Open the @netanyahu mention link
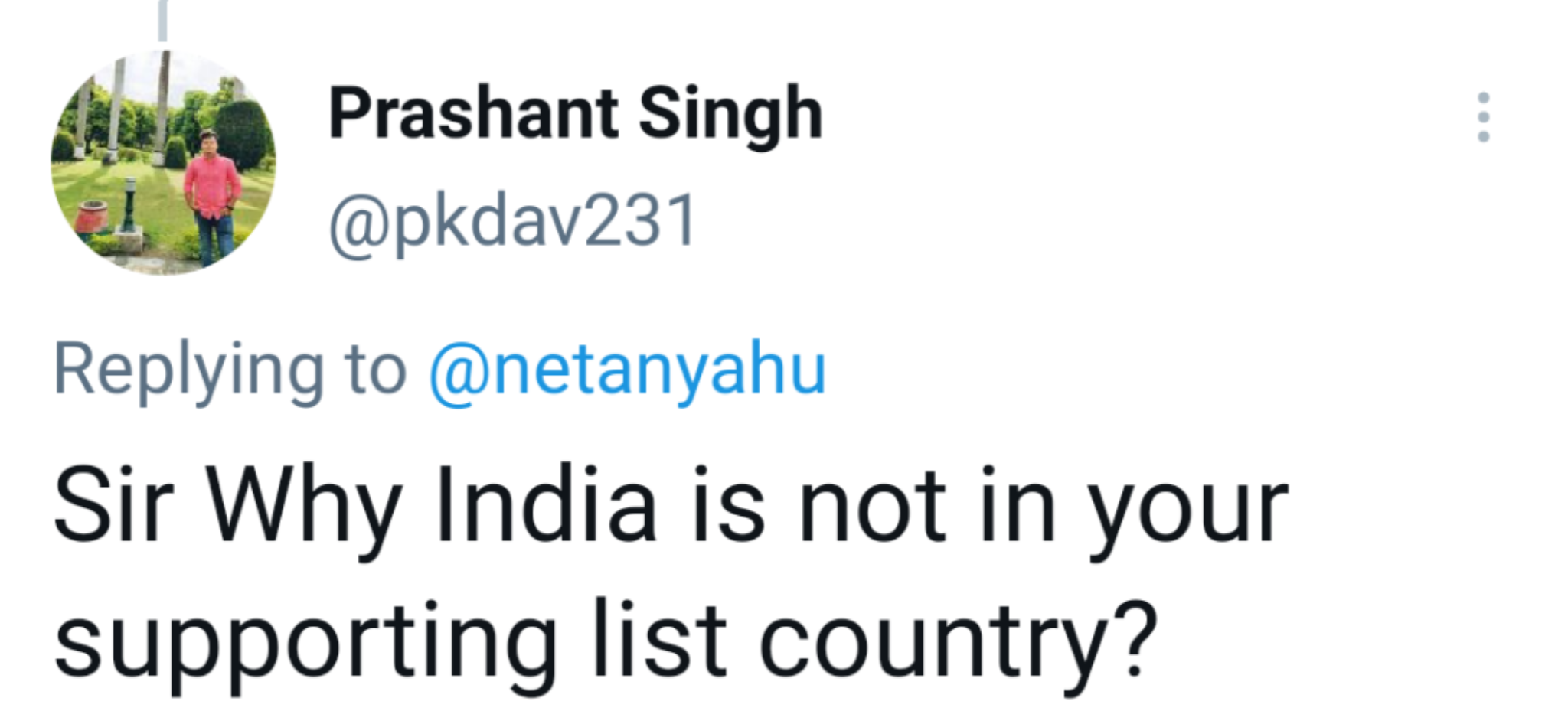Image resolution: width=1568 pixels, height=711 pixels. (x=627, y=370)
